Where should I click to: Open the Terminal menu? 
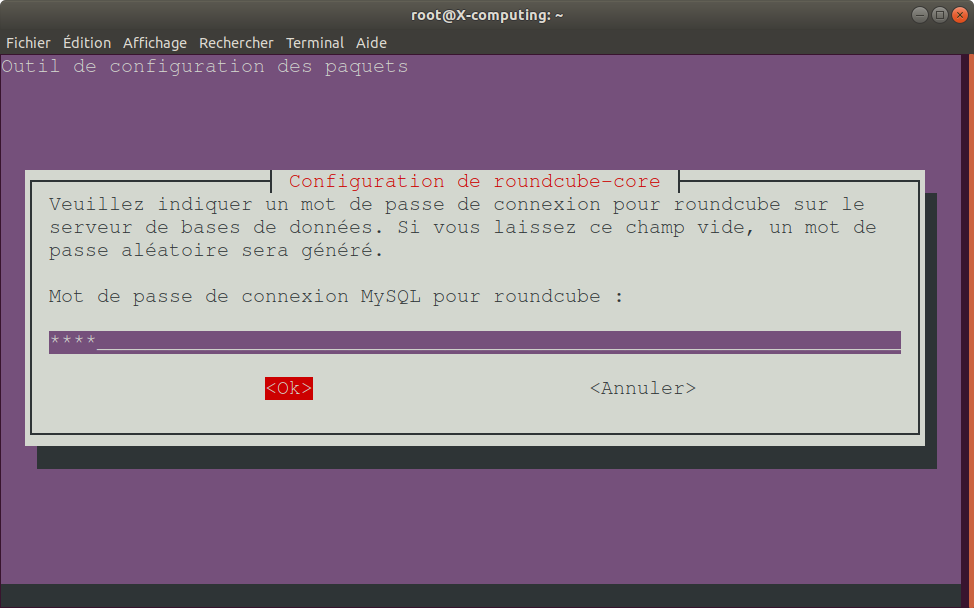tap(315, 43)
